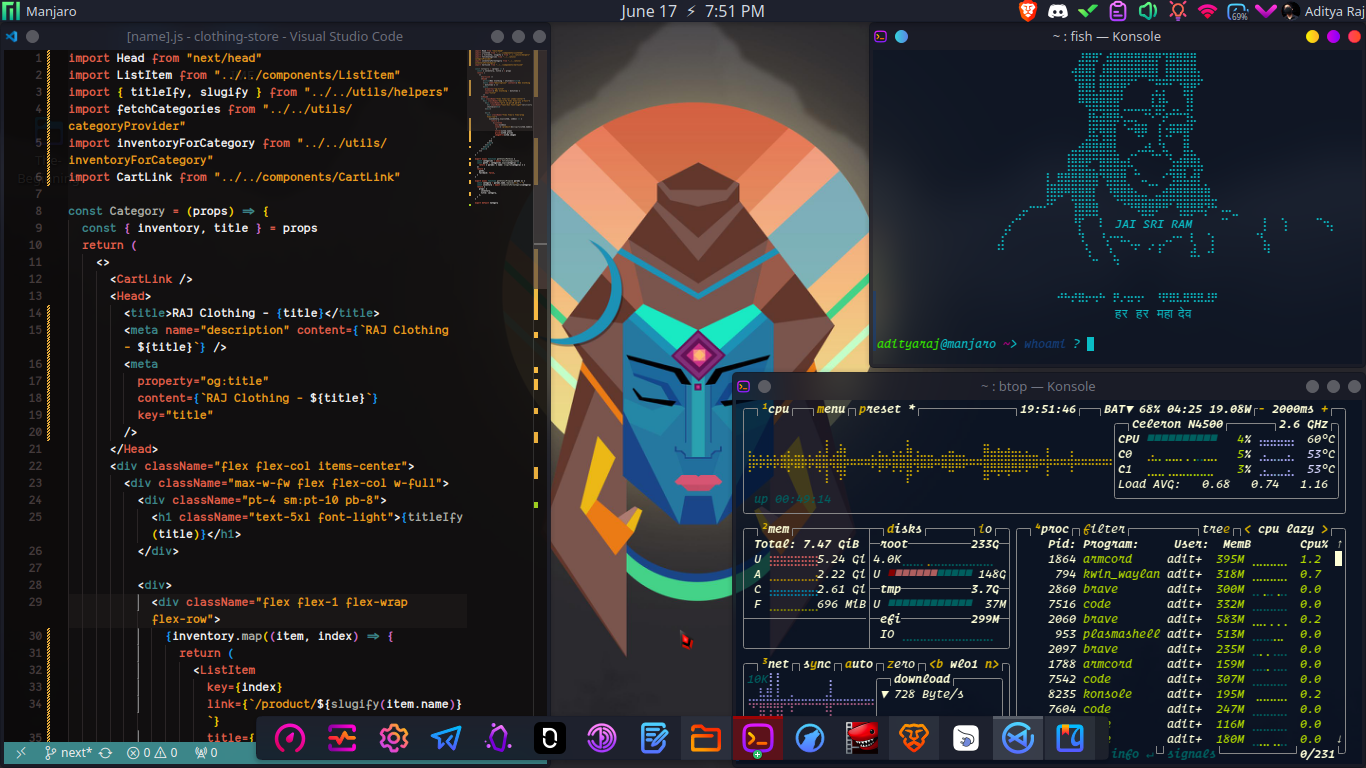The image size is (1366, 768).
Task: Click the VS Code remote window indicator
Action: 21,753
